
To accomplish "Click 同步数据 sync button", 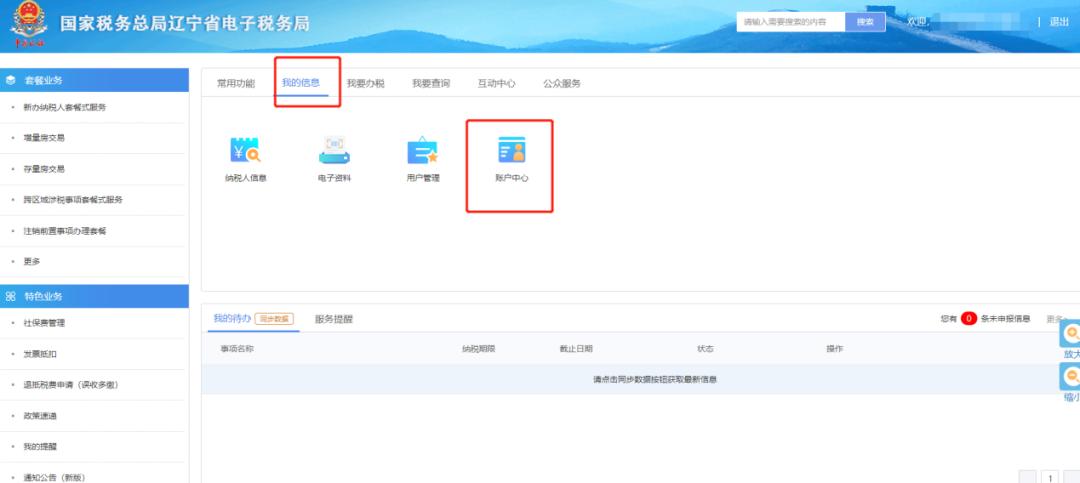I will (274, 319).
